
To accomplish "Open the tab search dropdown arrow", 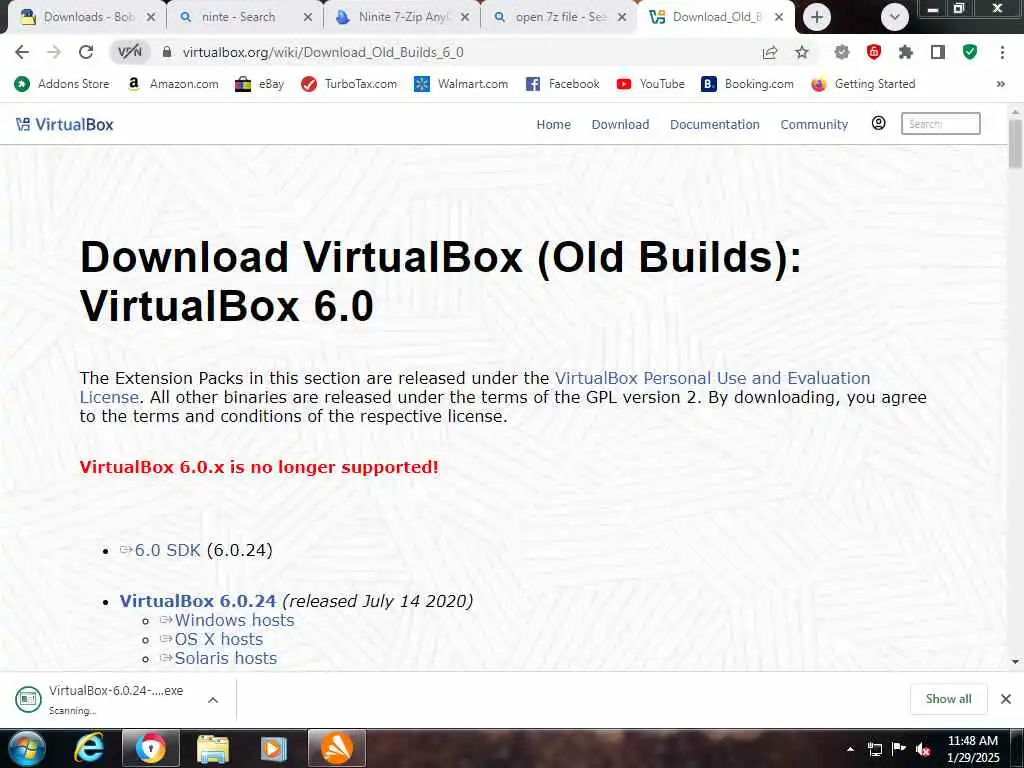I will click(x=895, y=17).
